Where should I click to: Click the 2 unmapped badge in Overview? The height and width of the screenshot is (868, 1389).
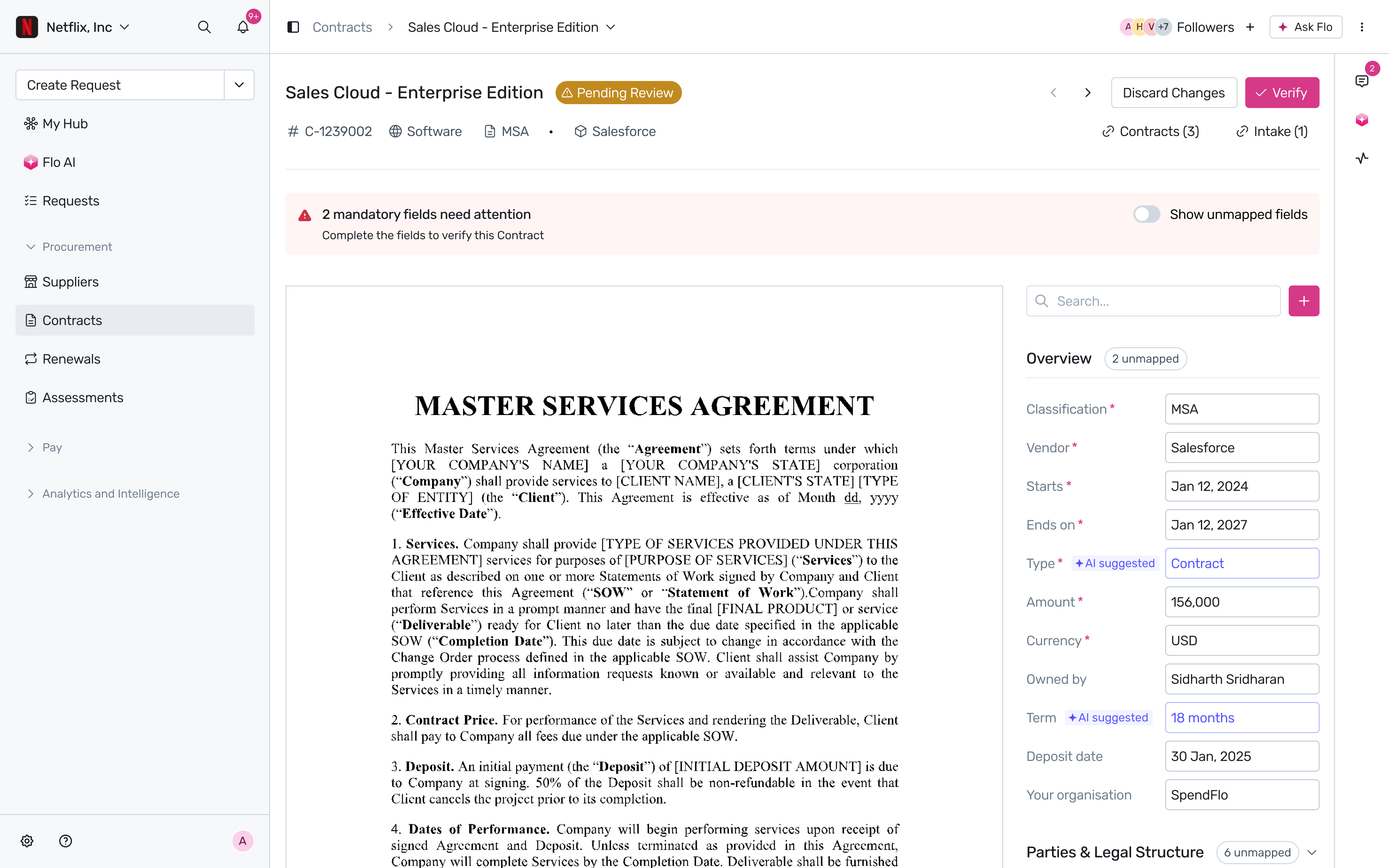click(1145, 359)
